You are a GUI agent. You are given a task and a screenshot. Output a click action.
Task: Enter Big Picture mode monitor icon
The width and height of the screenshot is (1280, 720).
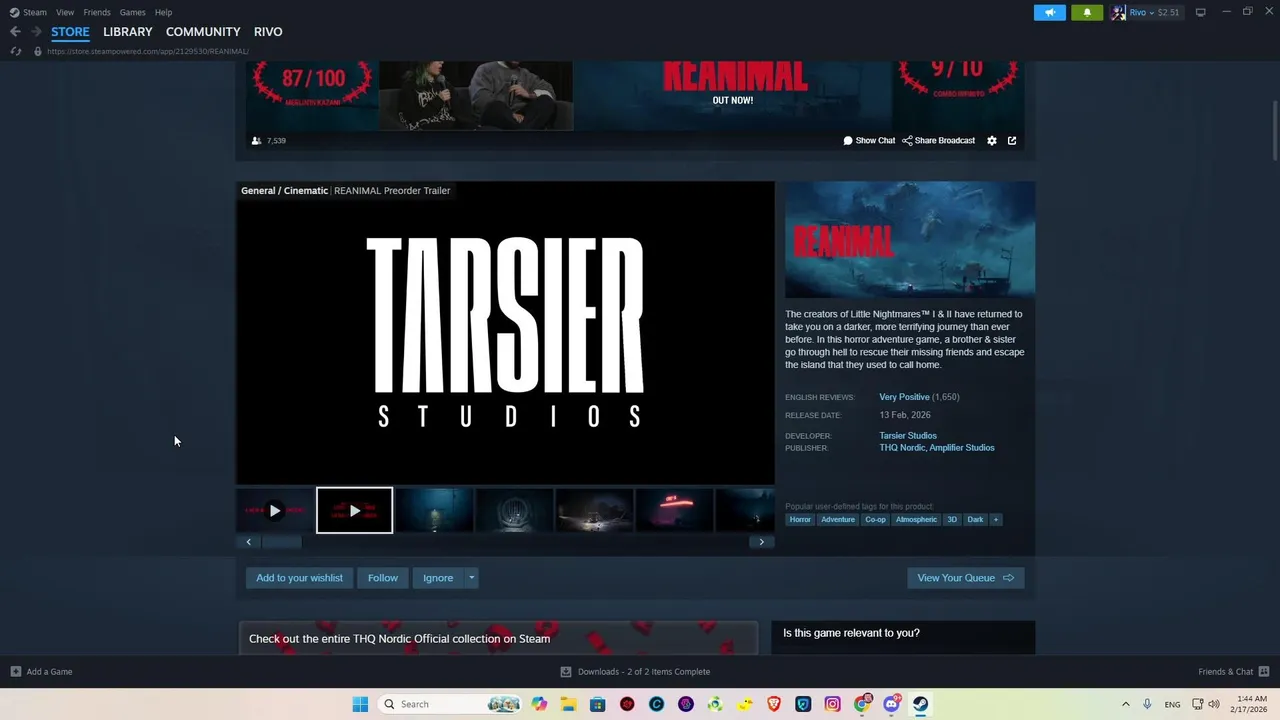[1201, 12]
